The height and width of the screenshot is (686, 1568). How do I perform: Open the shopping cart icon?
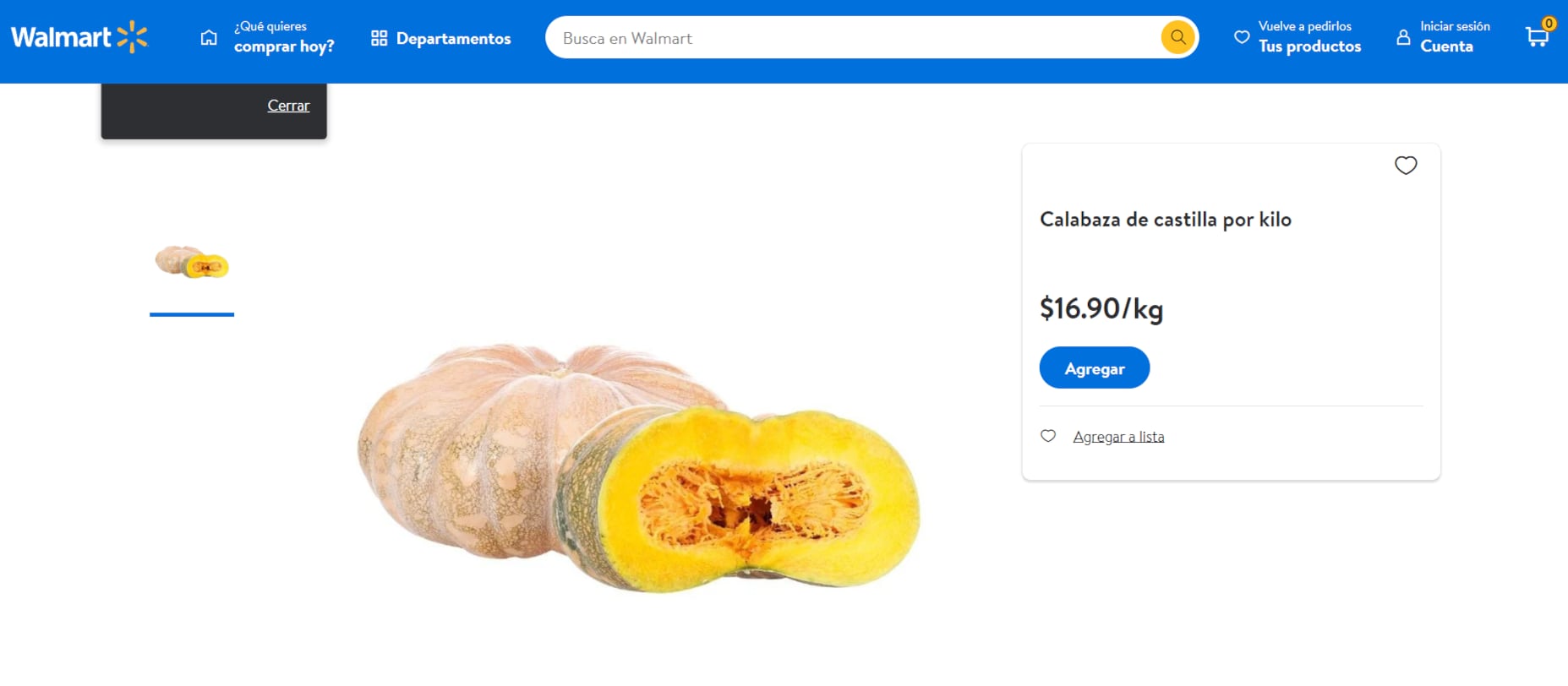(x=1535, y=39)
